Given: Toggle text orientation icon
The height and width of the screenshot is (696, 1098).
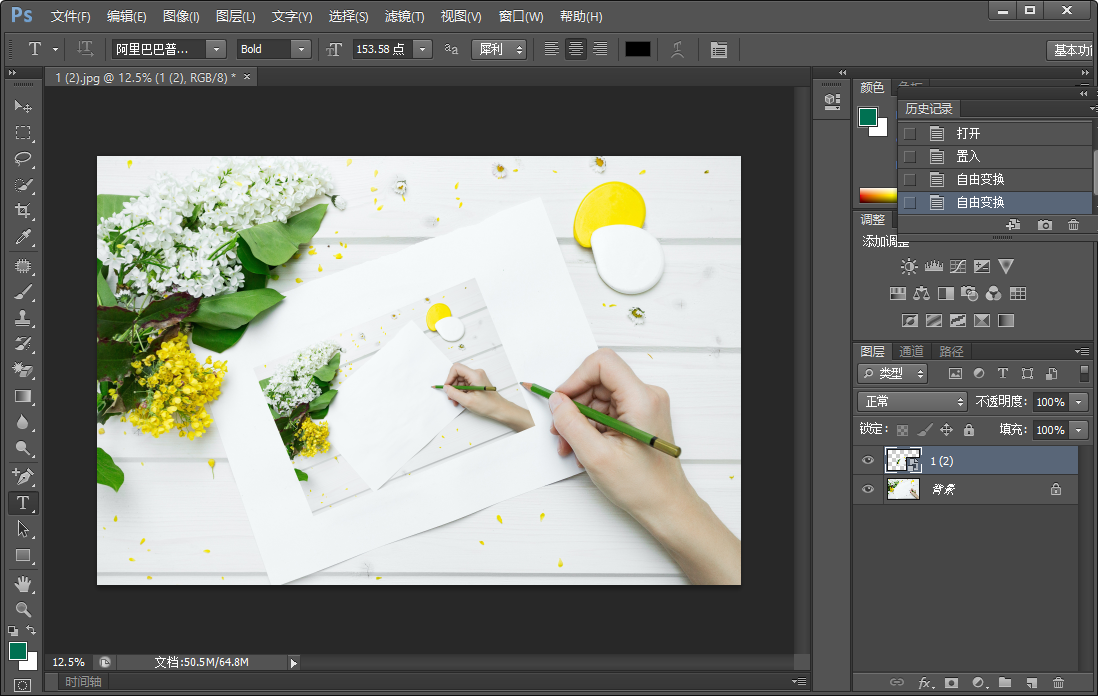Looking at the screenshot, I should point(85,49).
